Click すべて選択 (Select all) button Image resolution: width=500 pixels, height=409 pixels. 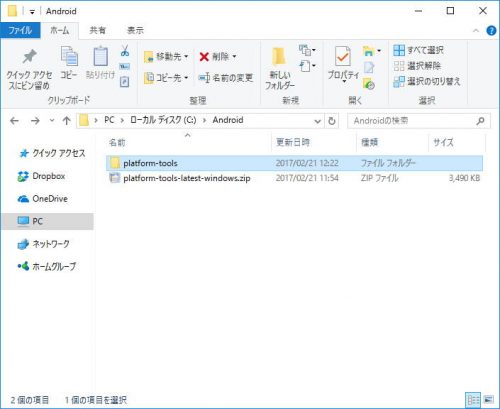(419, 50)
